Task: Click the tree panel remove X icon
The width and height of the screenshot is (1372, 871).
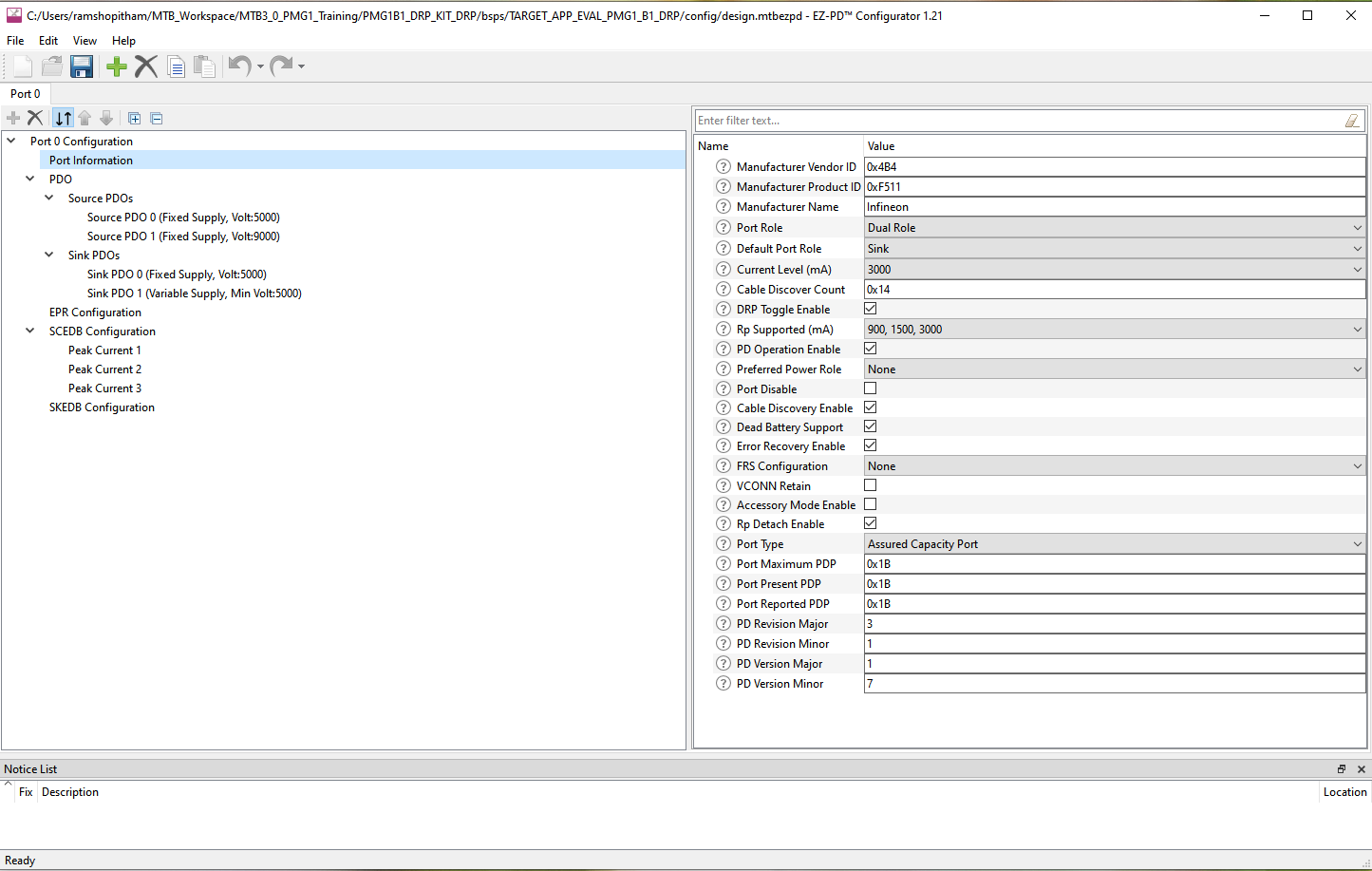Action: [35, 118]
